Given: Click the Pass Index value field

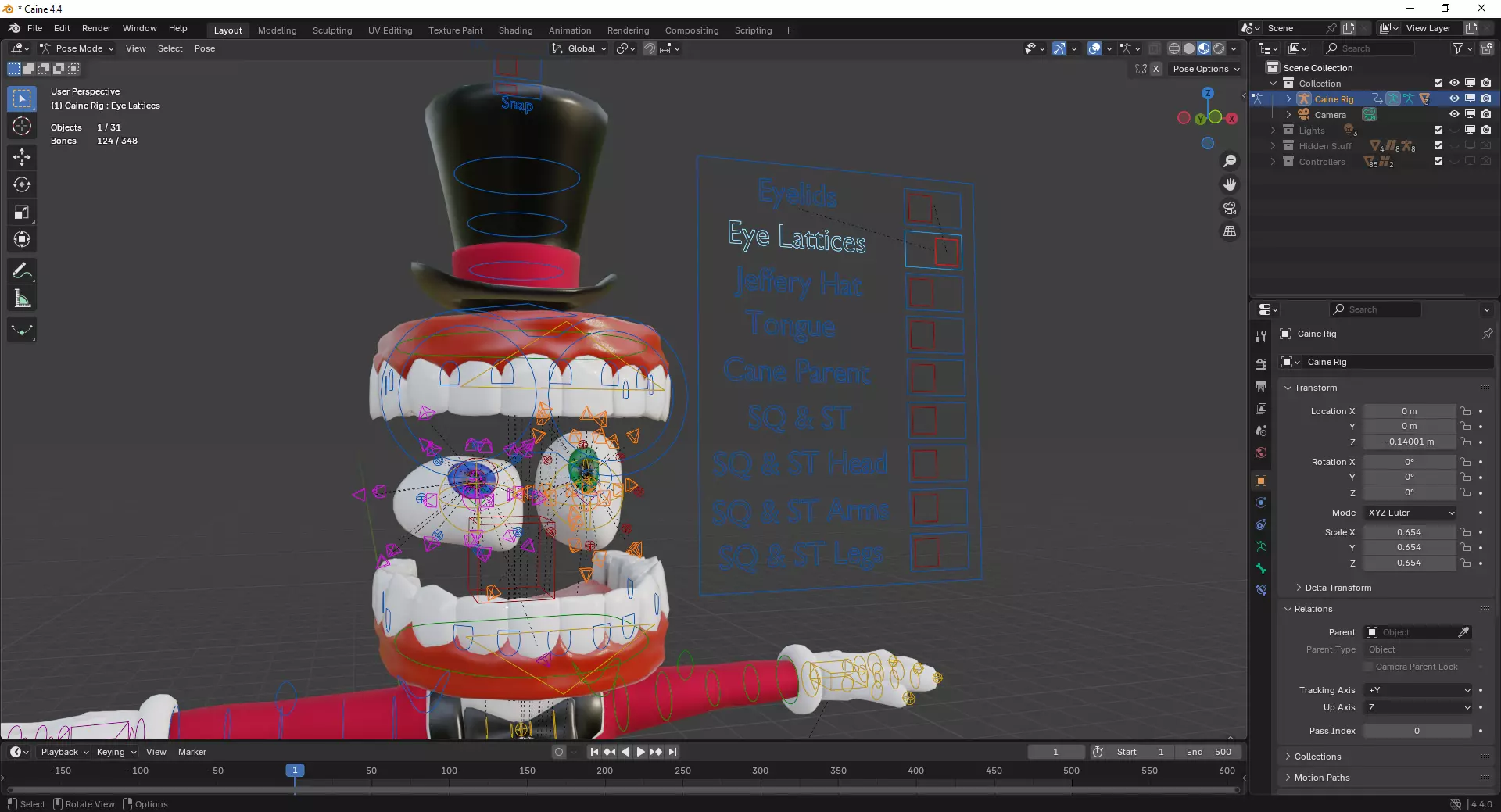Looking at the screenshot, I should click(x=1417, y=731).
